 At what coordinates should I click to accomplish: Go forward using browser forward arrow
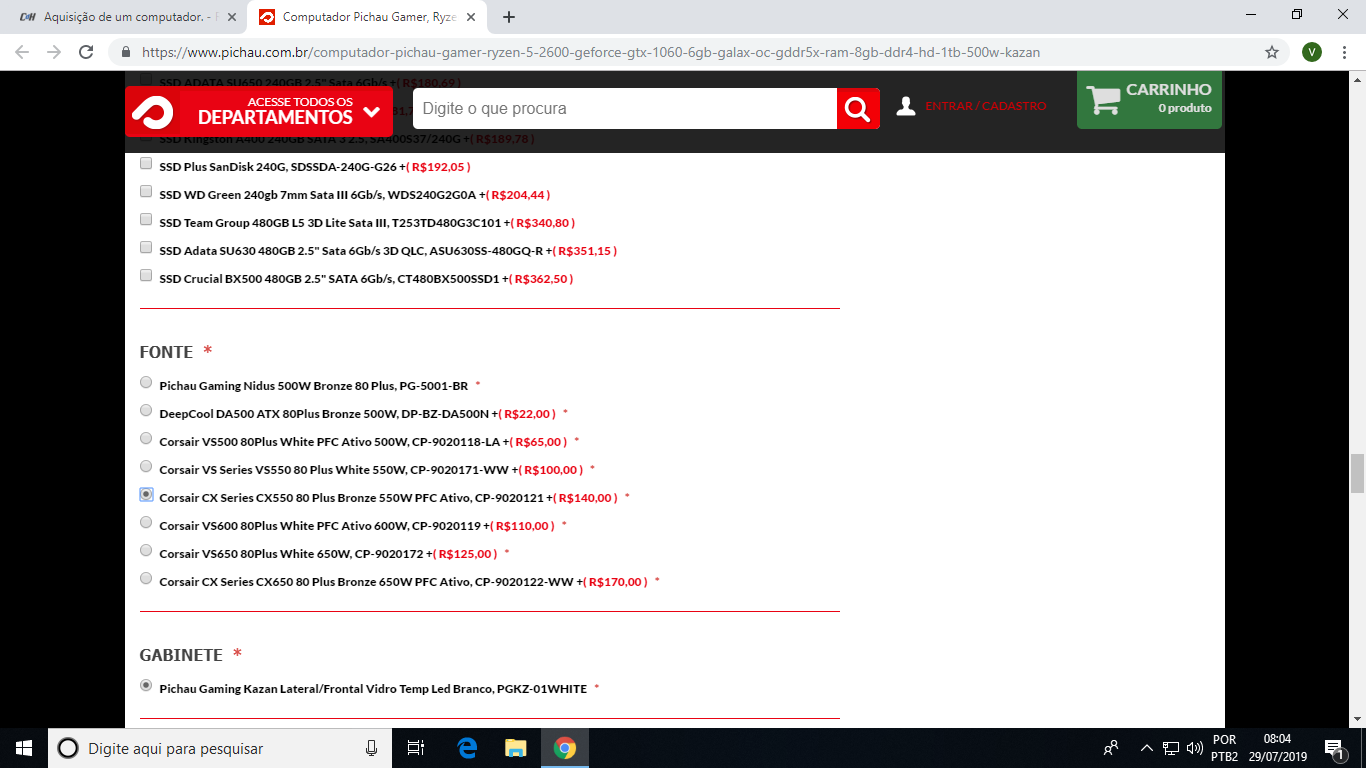click(x=54, y=52)
